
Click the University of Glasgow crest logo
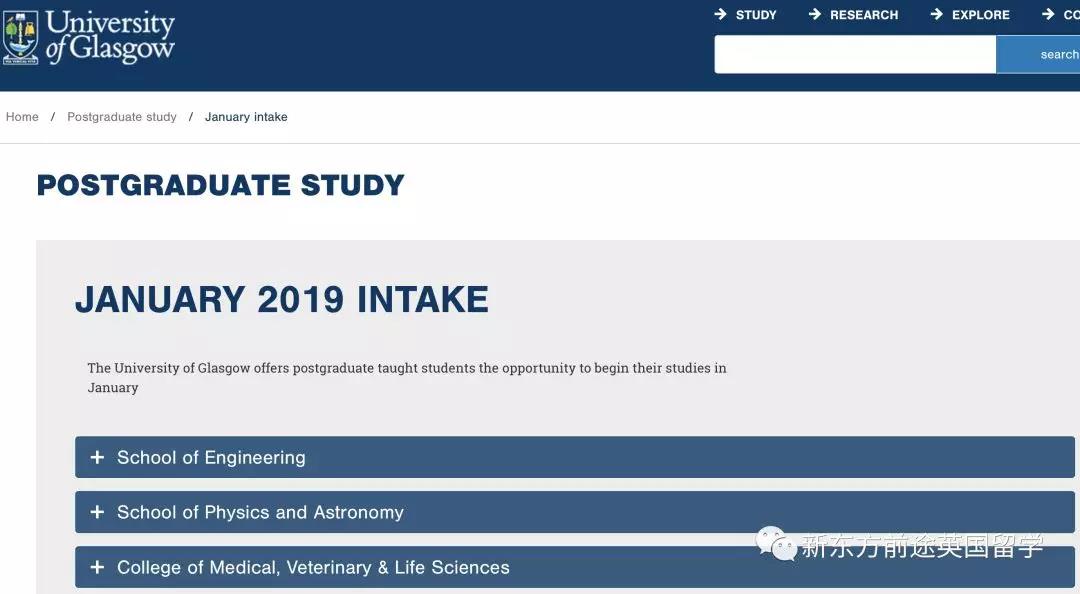(x=21, y=38)
